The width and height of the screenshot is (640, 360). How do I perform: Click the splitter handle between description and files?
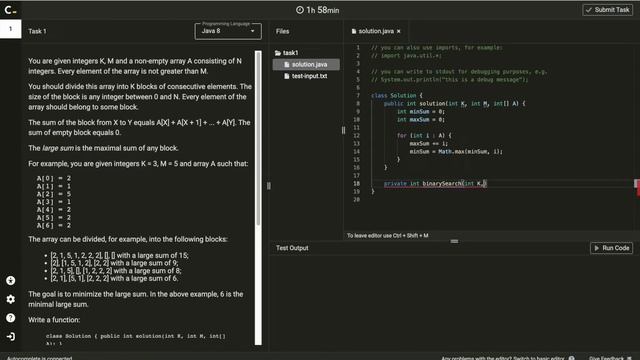pyautogui.click(x=269, y=186)
